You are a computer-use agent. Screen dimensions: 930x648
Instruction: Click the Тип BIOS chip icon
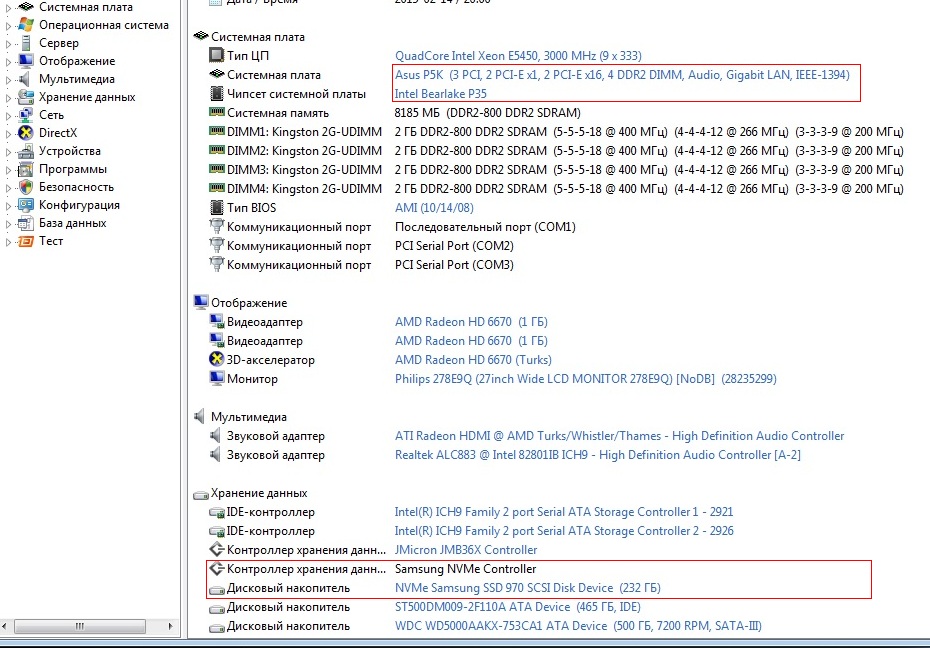[216, 208]
